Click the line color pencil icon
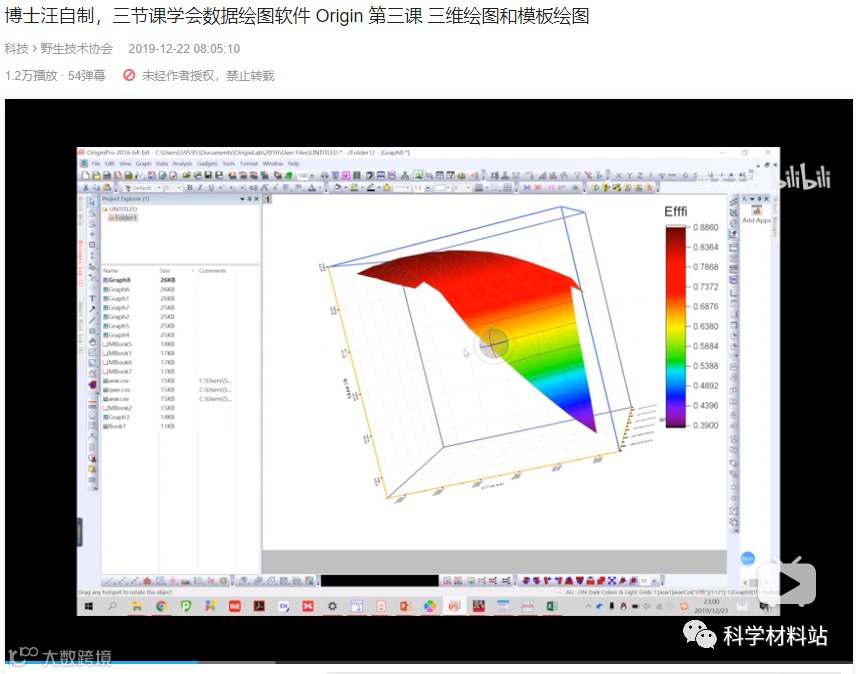This screenshot has width=856, height=674. pyautogui.click(x=371, y=188)
